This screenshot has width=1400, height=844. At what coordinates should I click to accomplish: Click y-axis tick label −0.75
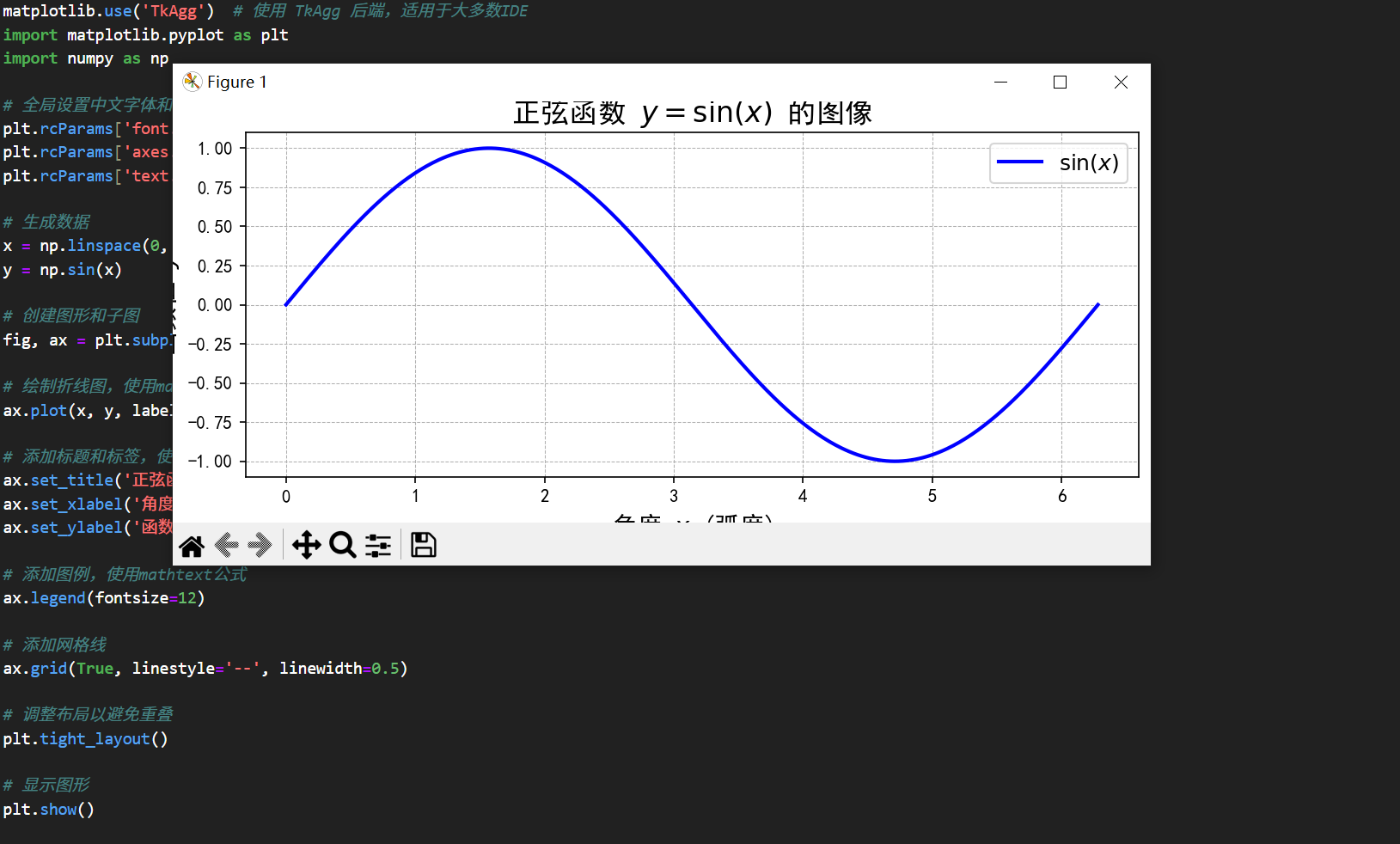click(211, 423)
